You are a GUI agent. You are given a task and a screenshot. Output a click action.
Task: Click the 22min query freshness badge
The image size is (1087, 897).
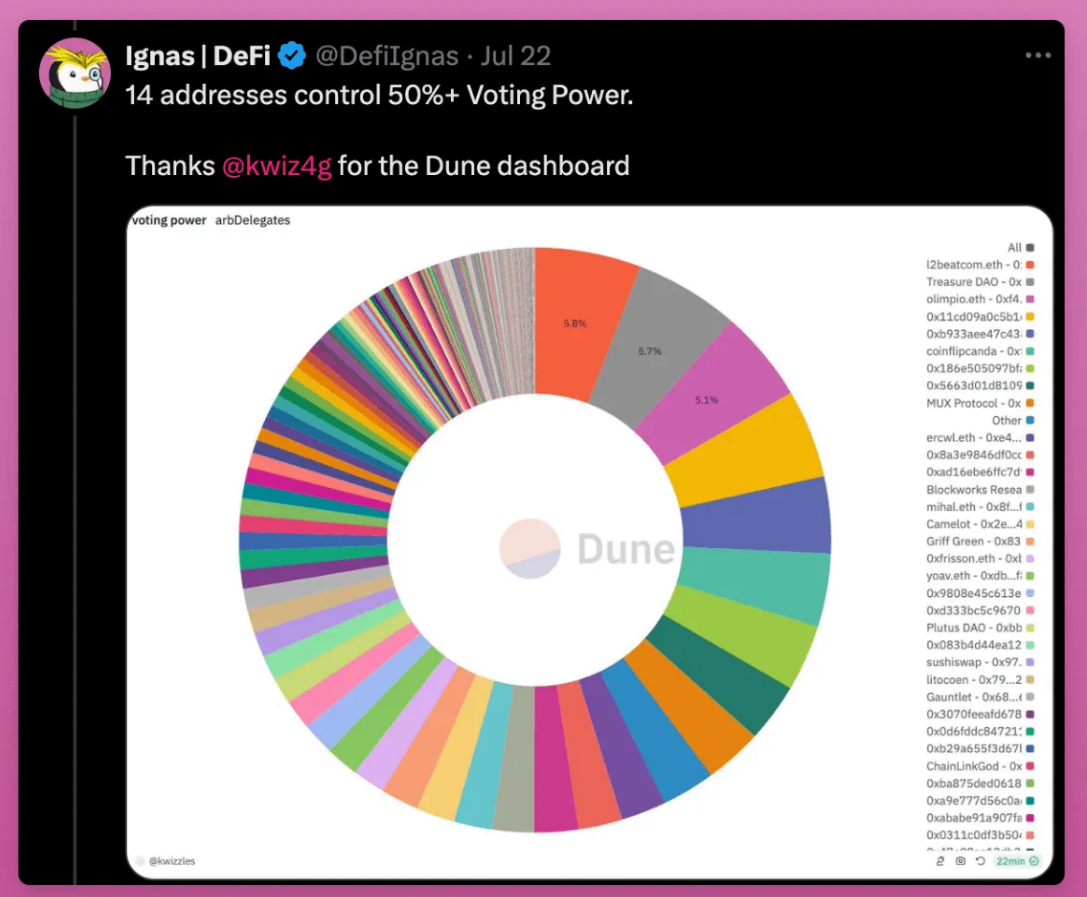tap(1017, 861)
